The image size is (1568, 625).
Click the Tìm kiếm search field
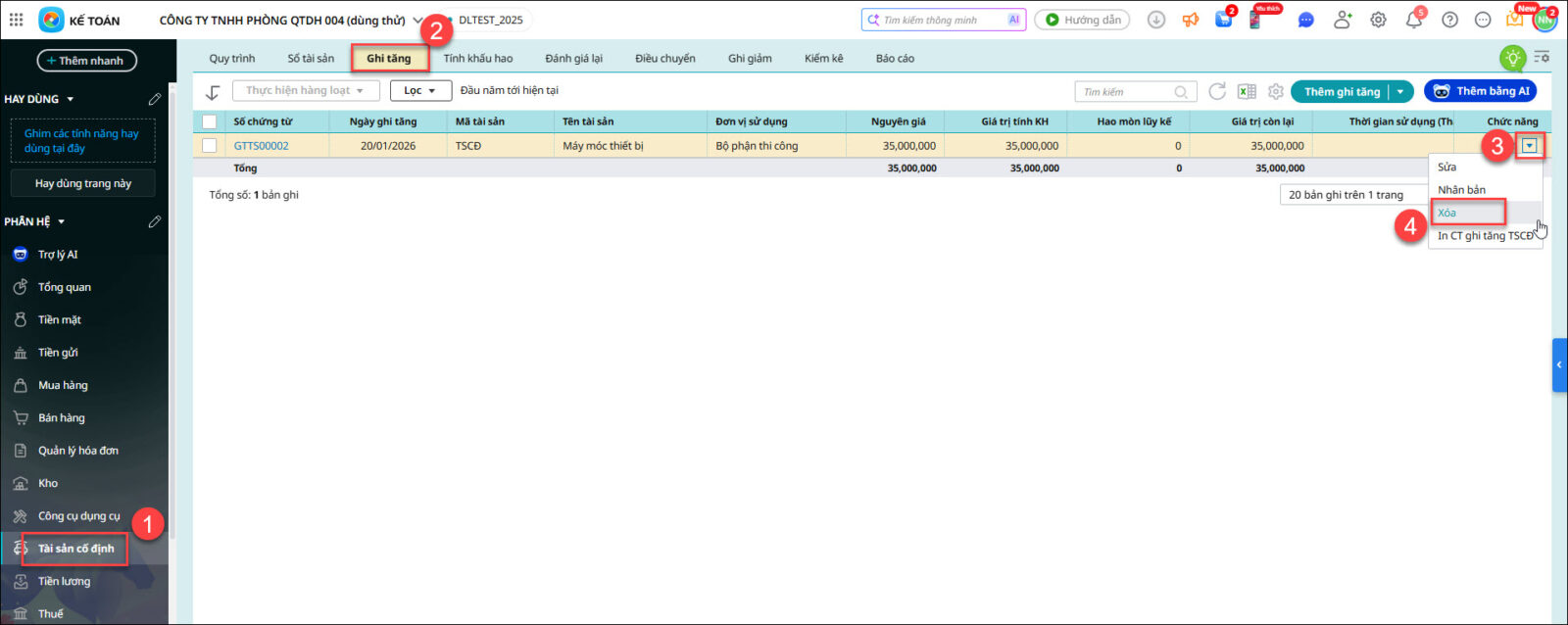1127,92
